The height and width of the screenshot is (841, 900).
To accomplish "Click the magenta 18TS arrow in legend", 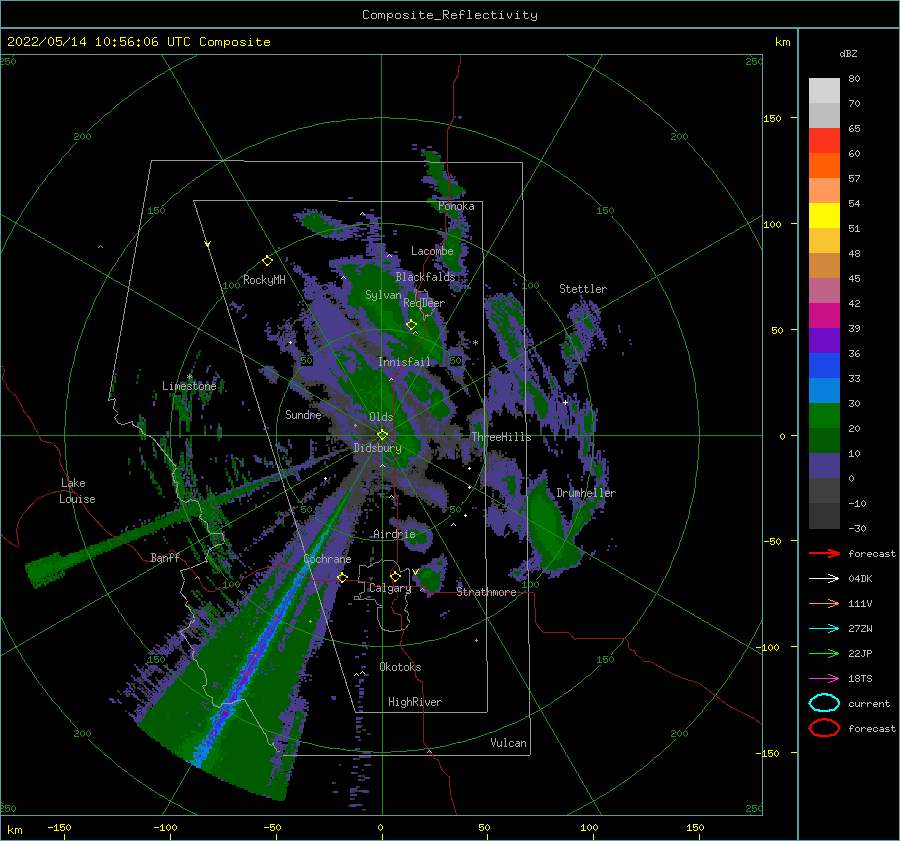I will point(824,679).
